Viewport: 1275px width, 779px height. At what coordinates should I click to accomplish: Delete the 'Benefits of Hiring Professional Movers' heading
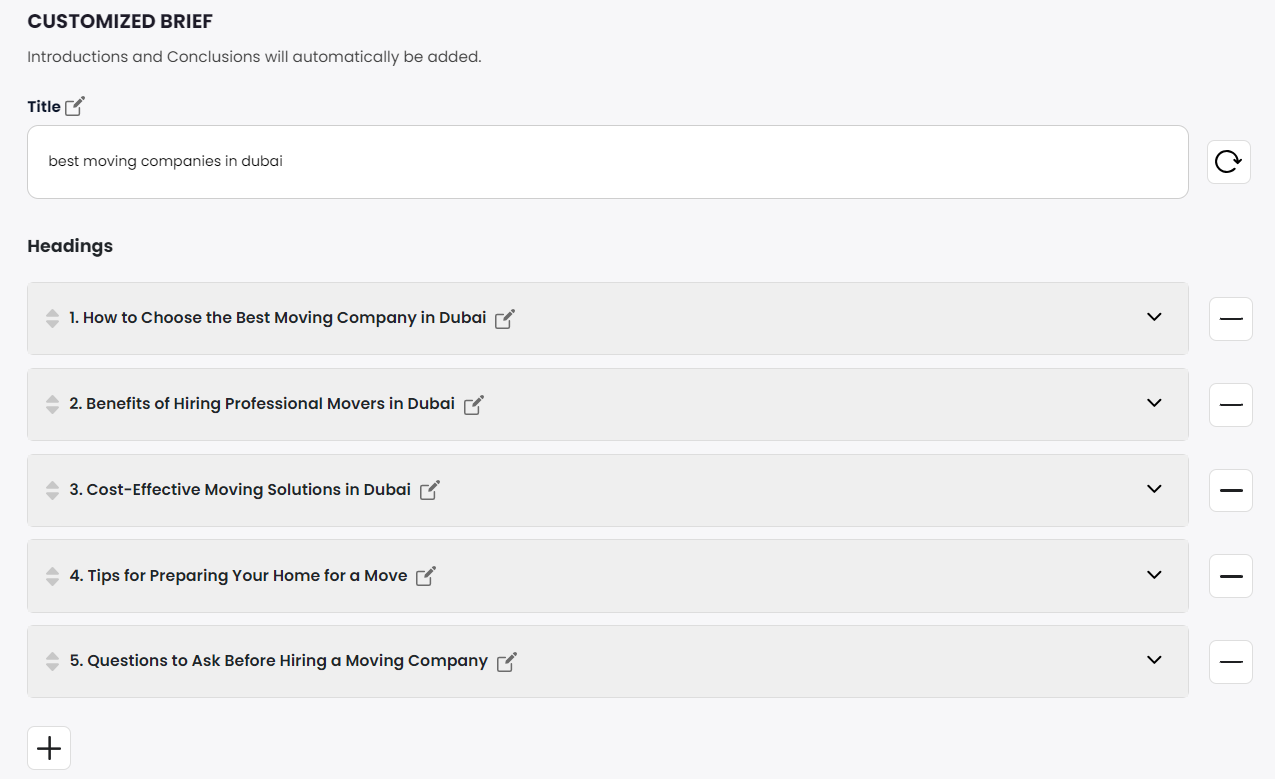click(x=1230, y=405)
